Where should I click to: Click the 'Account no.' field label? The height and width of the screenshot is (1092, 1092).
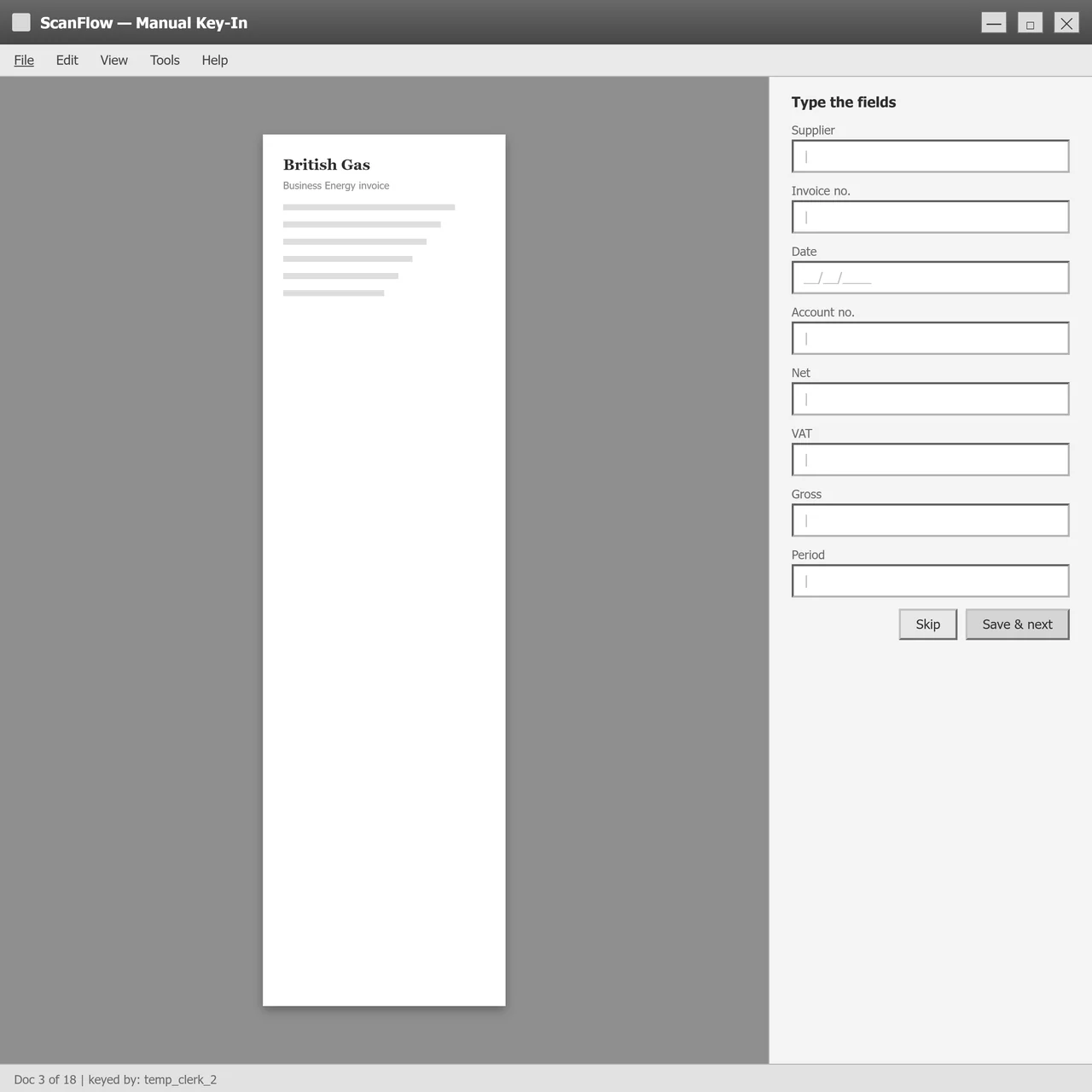(822, 312)
